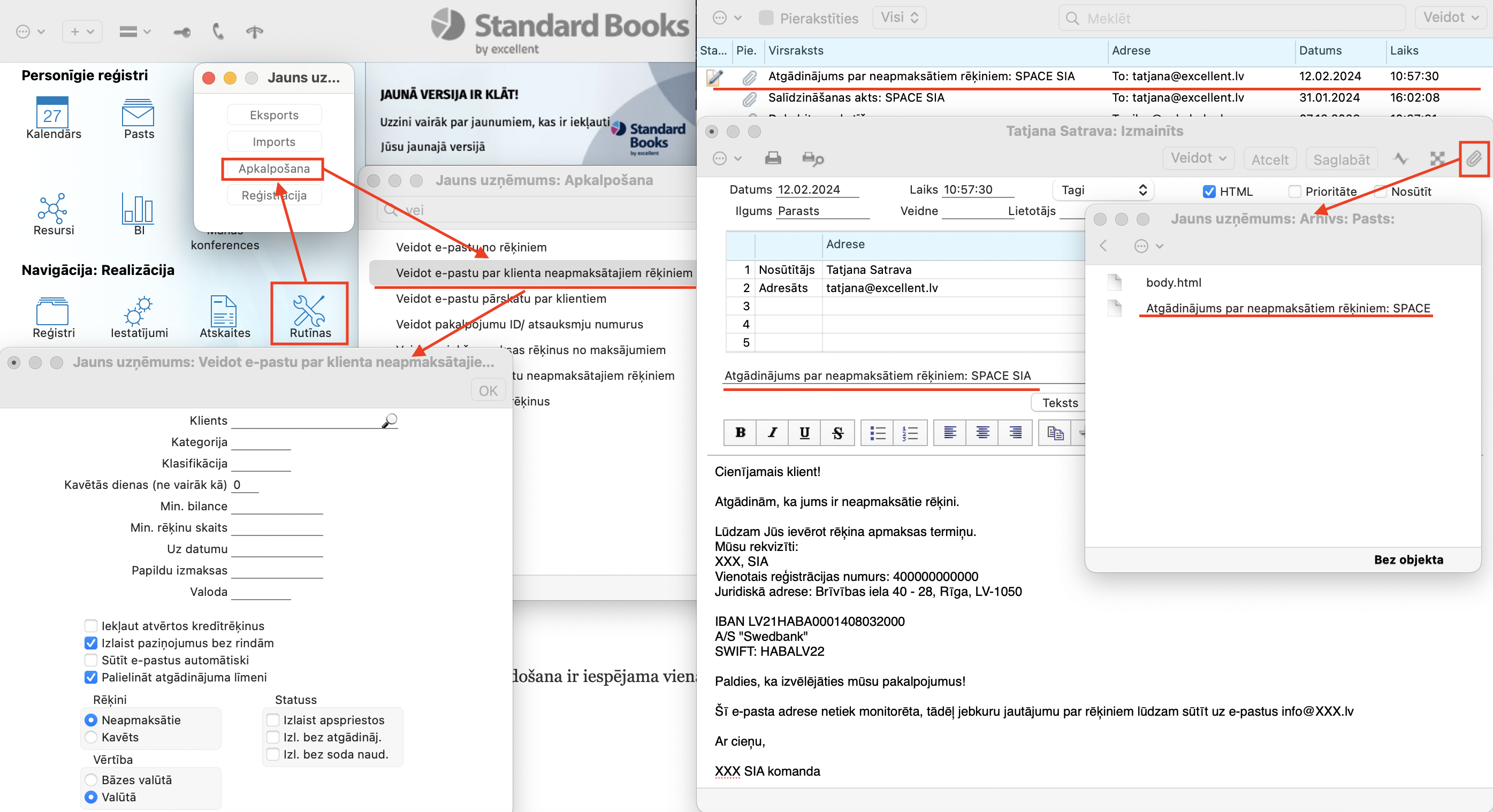This screenshot has height=812, width=1493.
Task: Uncheck the HTML checkbox
Action: coord(1209,191)
